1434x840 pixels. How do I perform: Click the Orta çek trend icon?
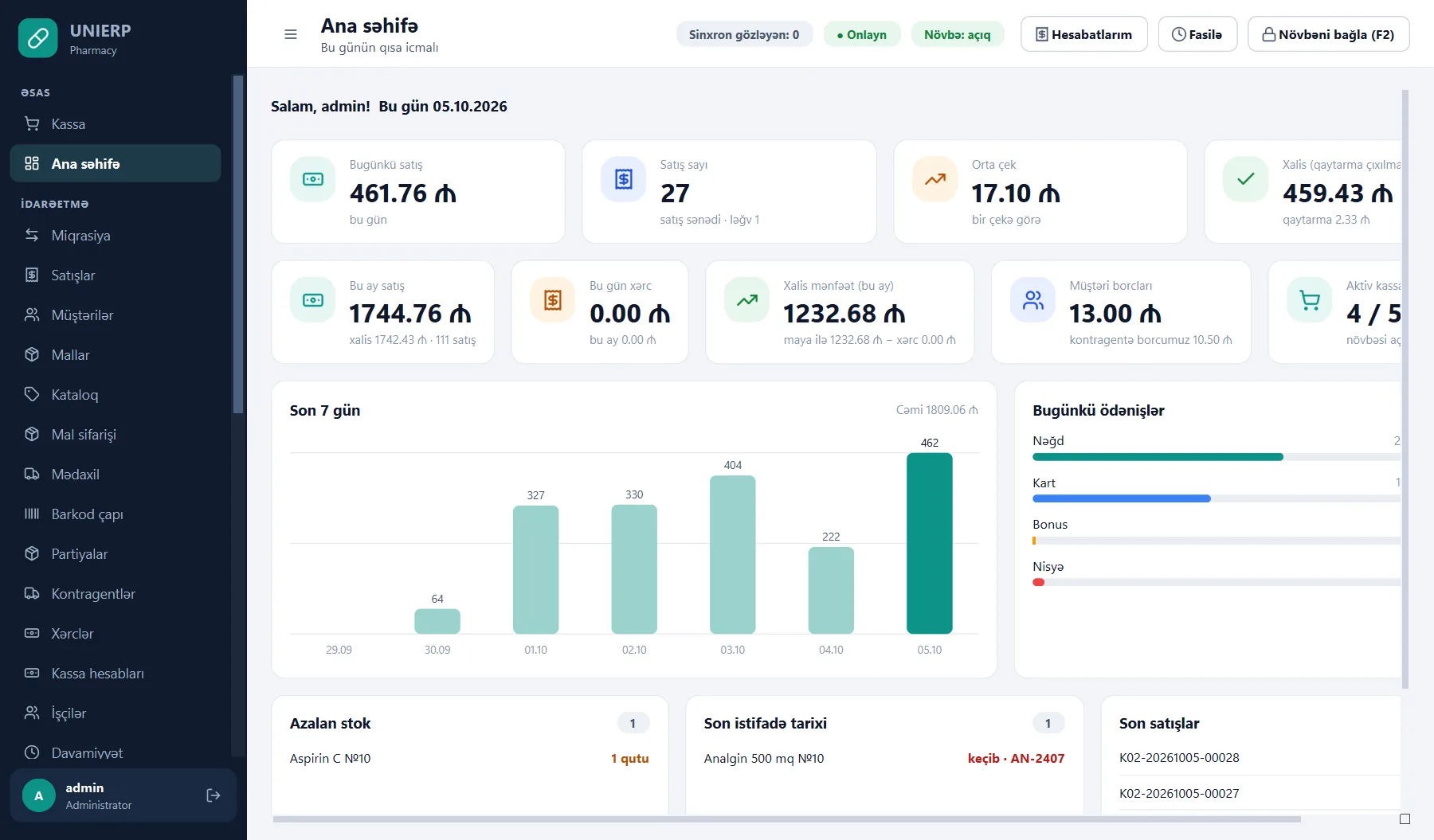click(x=935, y=179)
